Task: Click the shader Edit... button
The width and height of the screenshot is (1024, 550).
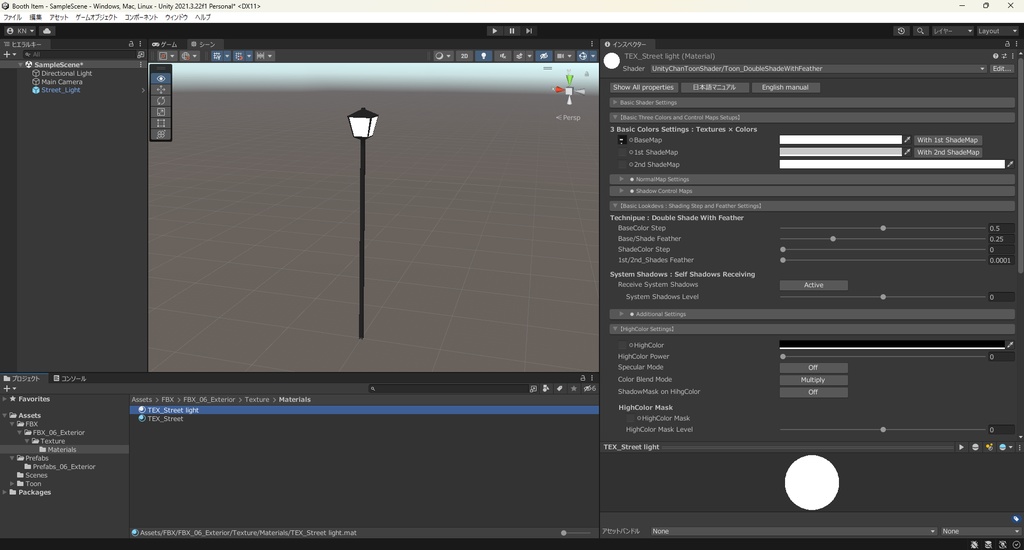Action: pos(1001,69)
